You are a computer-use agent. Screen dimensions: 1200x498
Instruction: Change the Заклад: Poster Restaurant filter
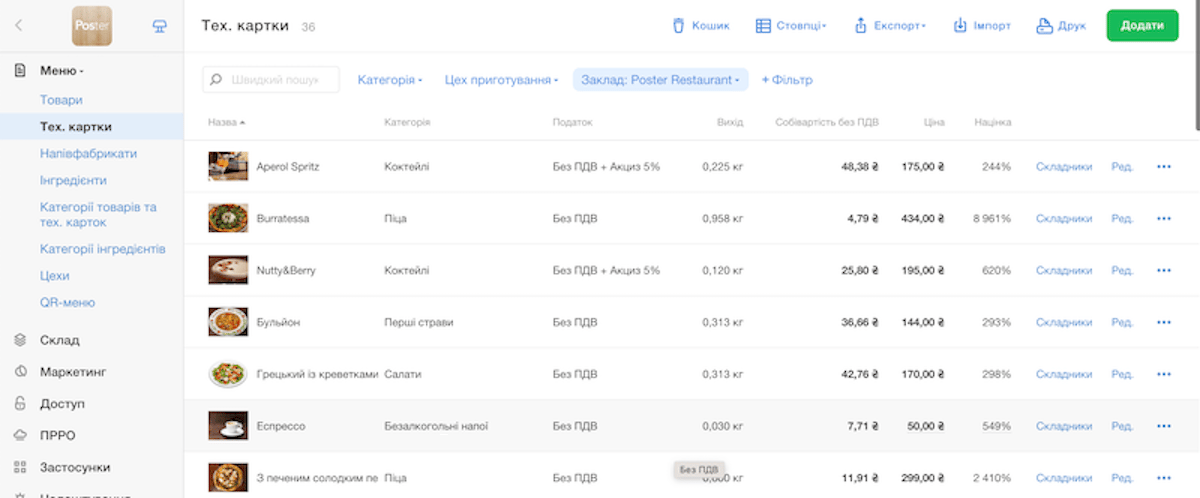pyautogui.click(x=660, y=80)
